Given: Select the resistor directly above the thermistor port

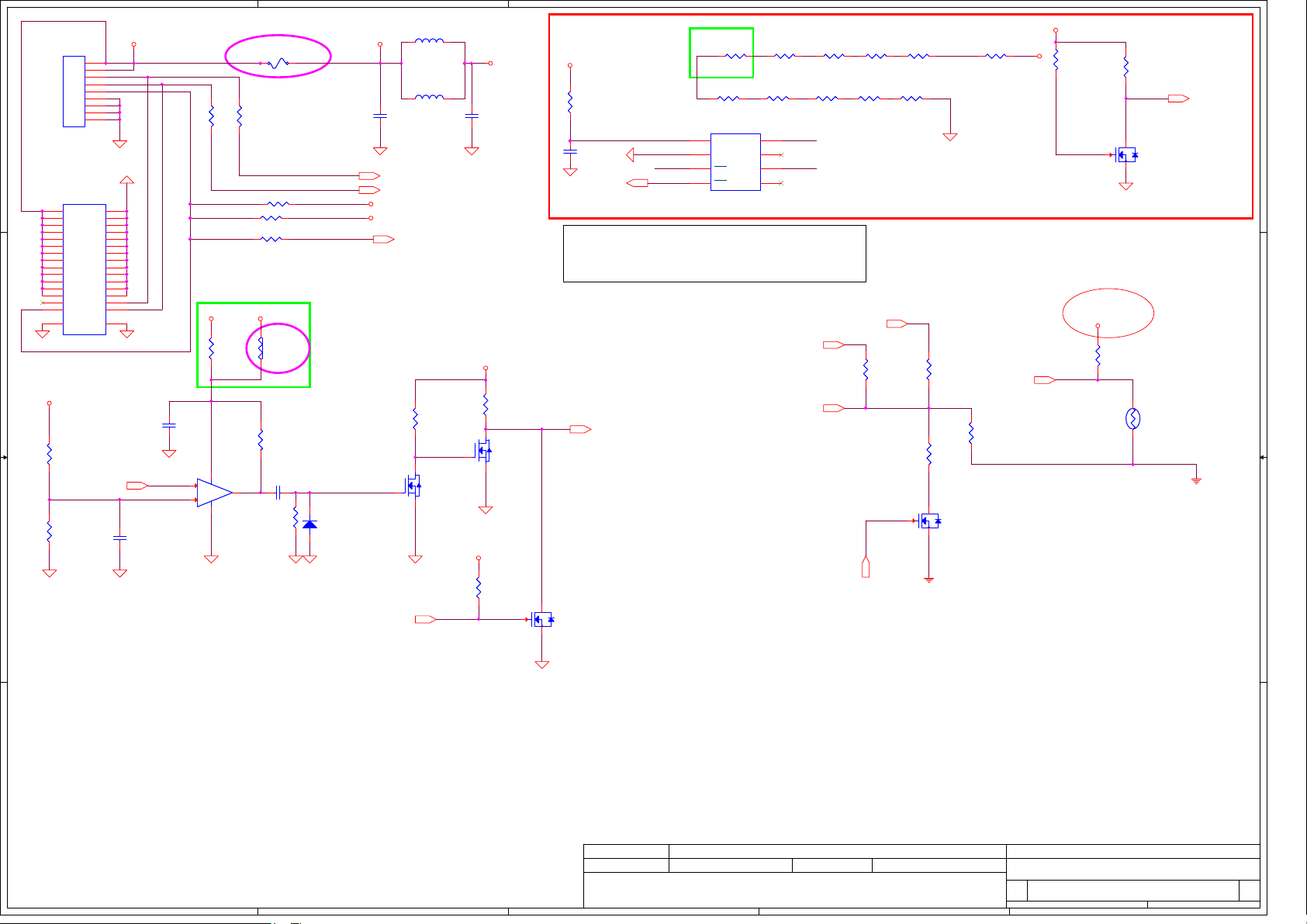Looking at the screenshot, I should (1098, 355).
